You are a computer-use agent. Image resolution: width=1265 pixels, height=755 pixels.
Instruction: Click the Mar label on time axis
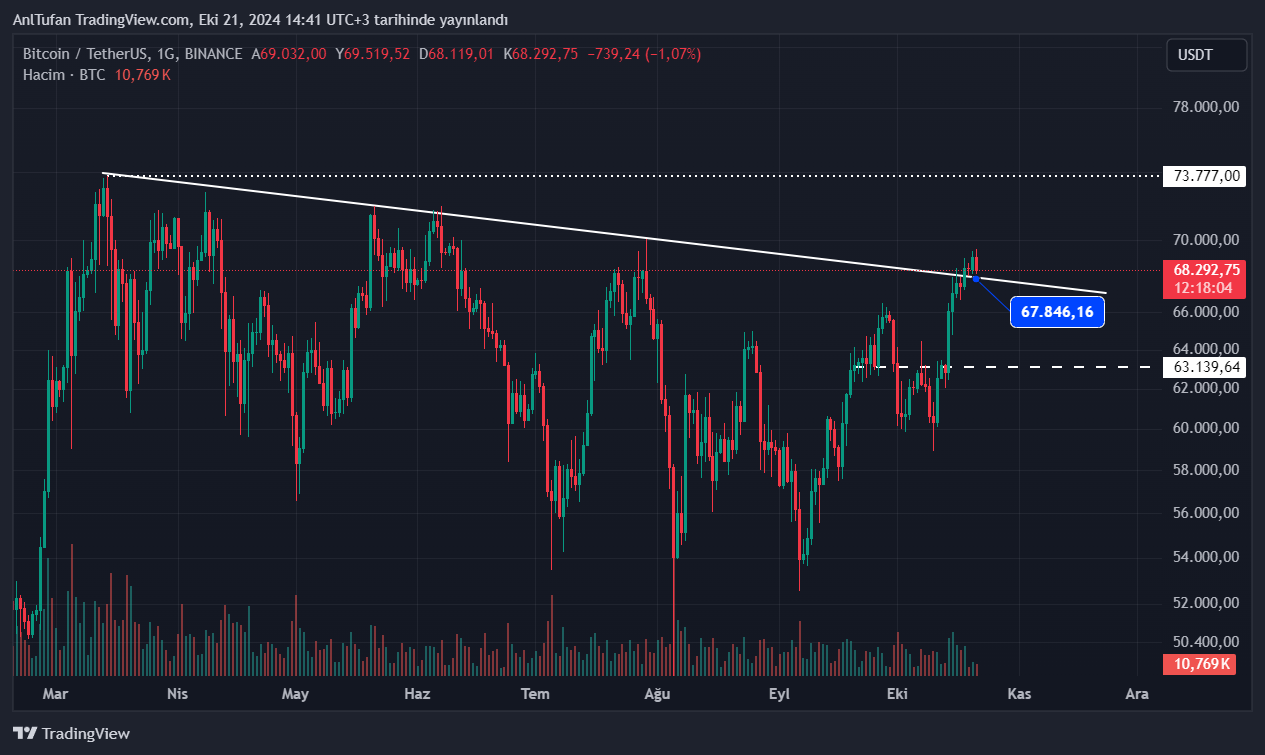point(55,694)
